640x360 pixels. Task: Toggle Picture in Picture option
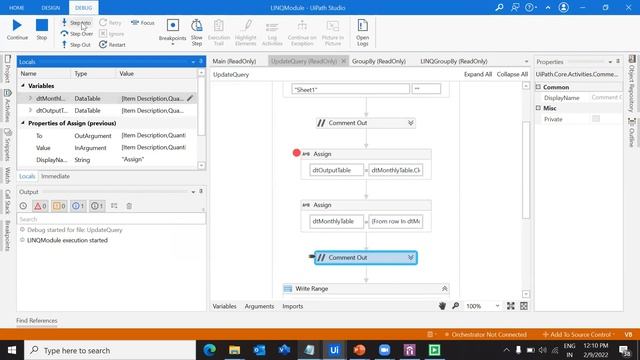point(333,32)
